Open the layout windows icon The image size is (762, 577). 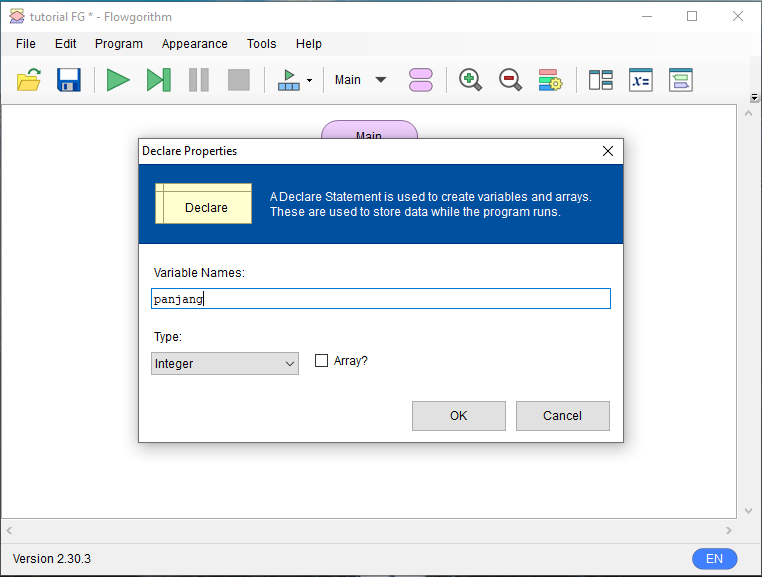601,80
